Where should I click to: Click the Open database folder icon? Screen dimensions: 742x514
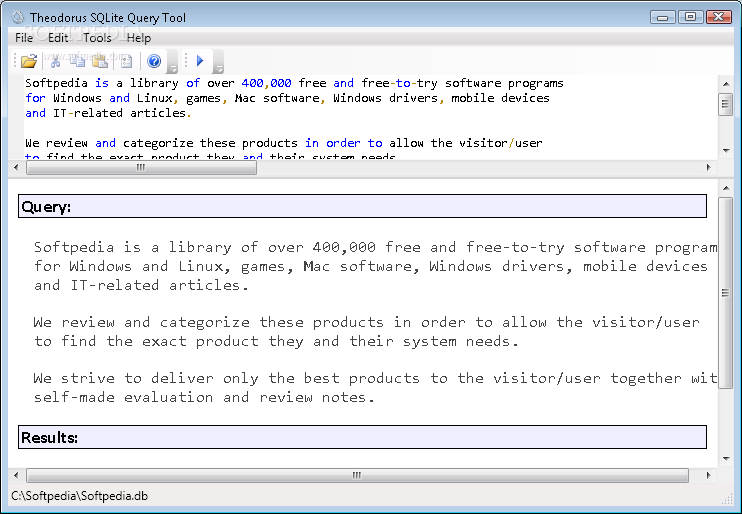click(x=29, y=61)
